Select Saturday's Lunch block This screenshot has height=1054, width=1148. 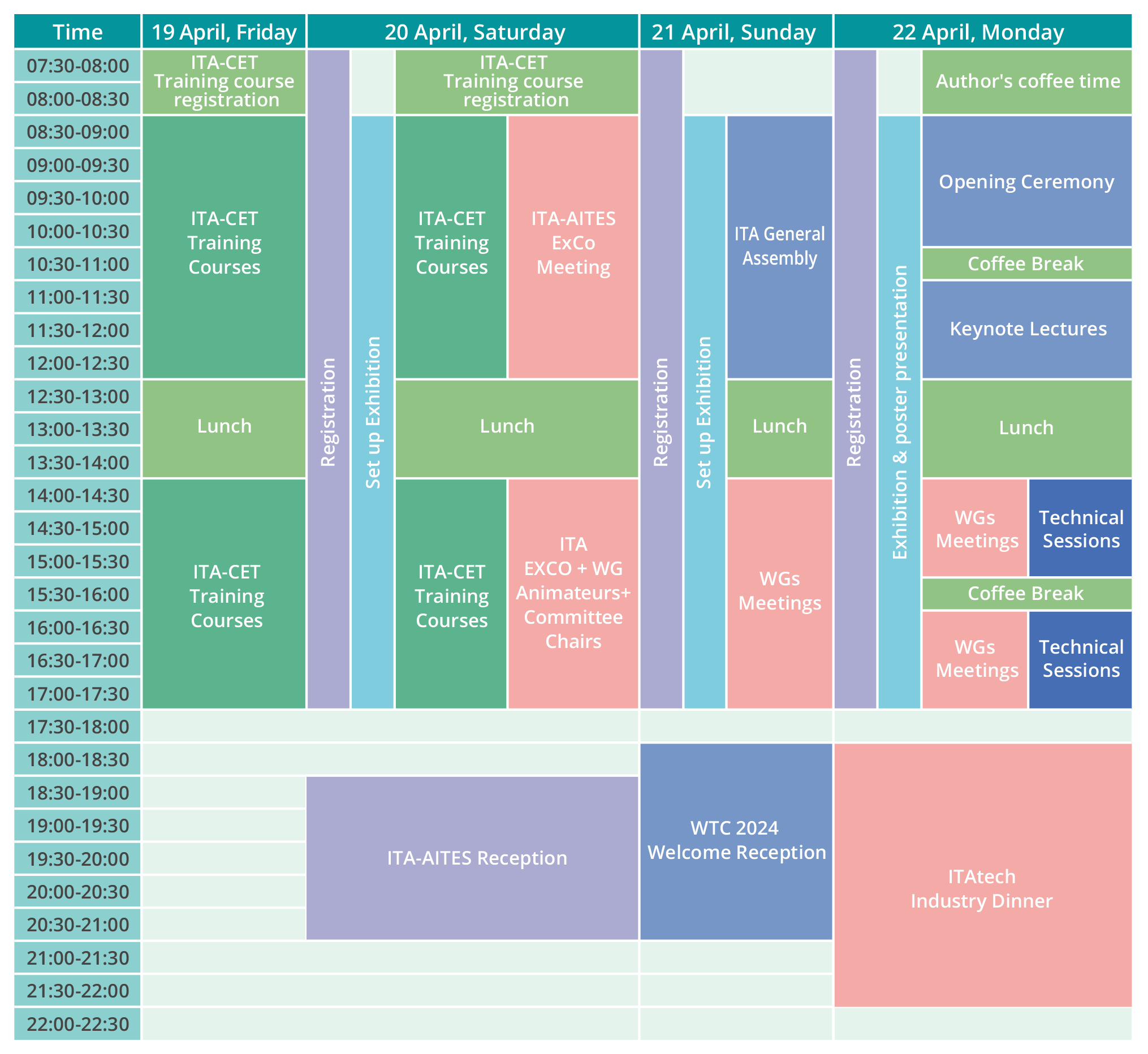click(x=517, y=429)
